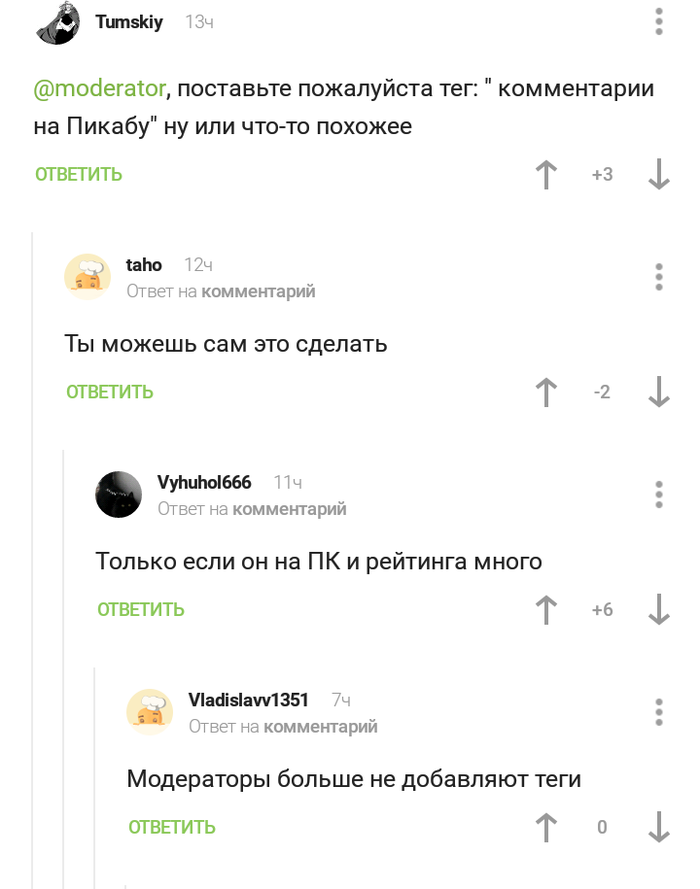Upvote Vladislavv1351's comment
The image size is (700, 889).
tap(546, 827)
